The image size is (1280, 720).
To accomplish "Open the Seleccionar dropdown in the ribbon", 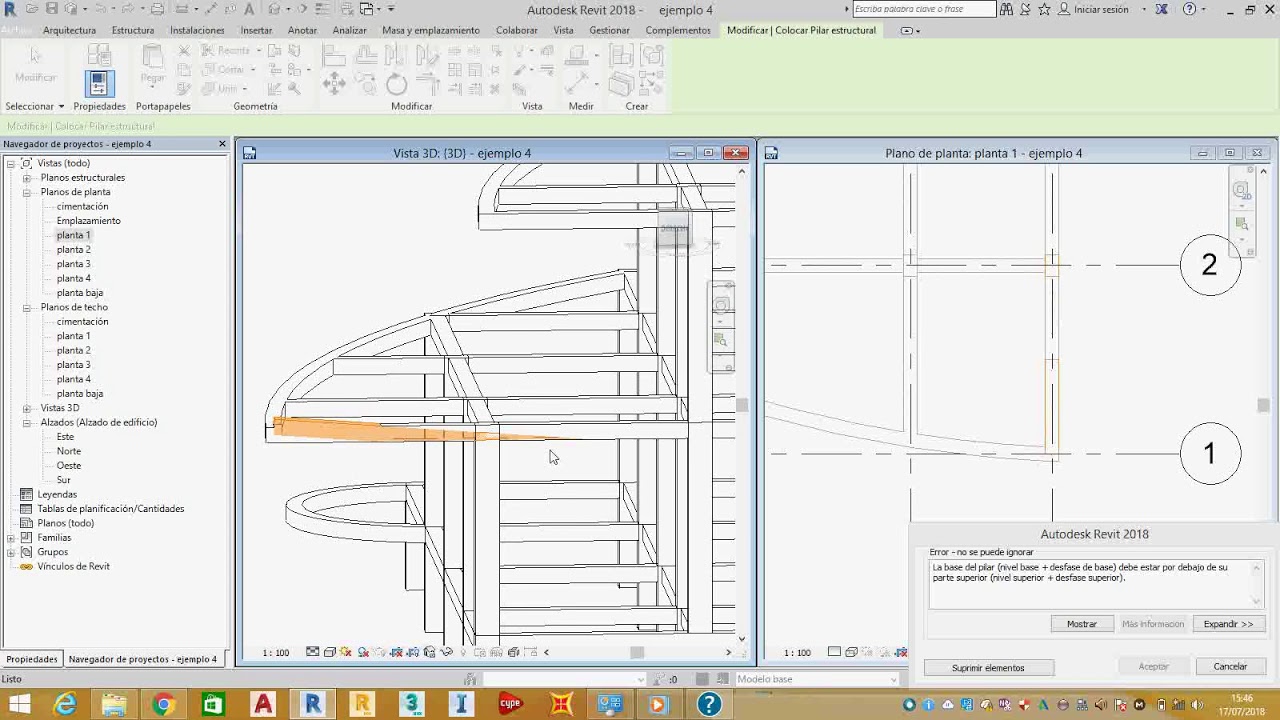I will coord(34,106).
